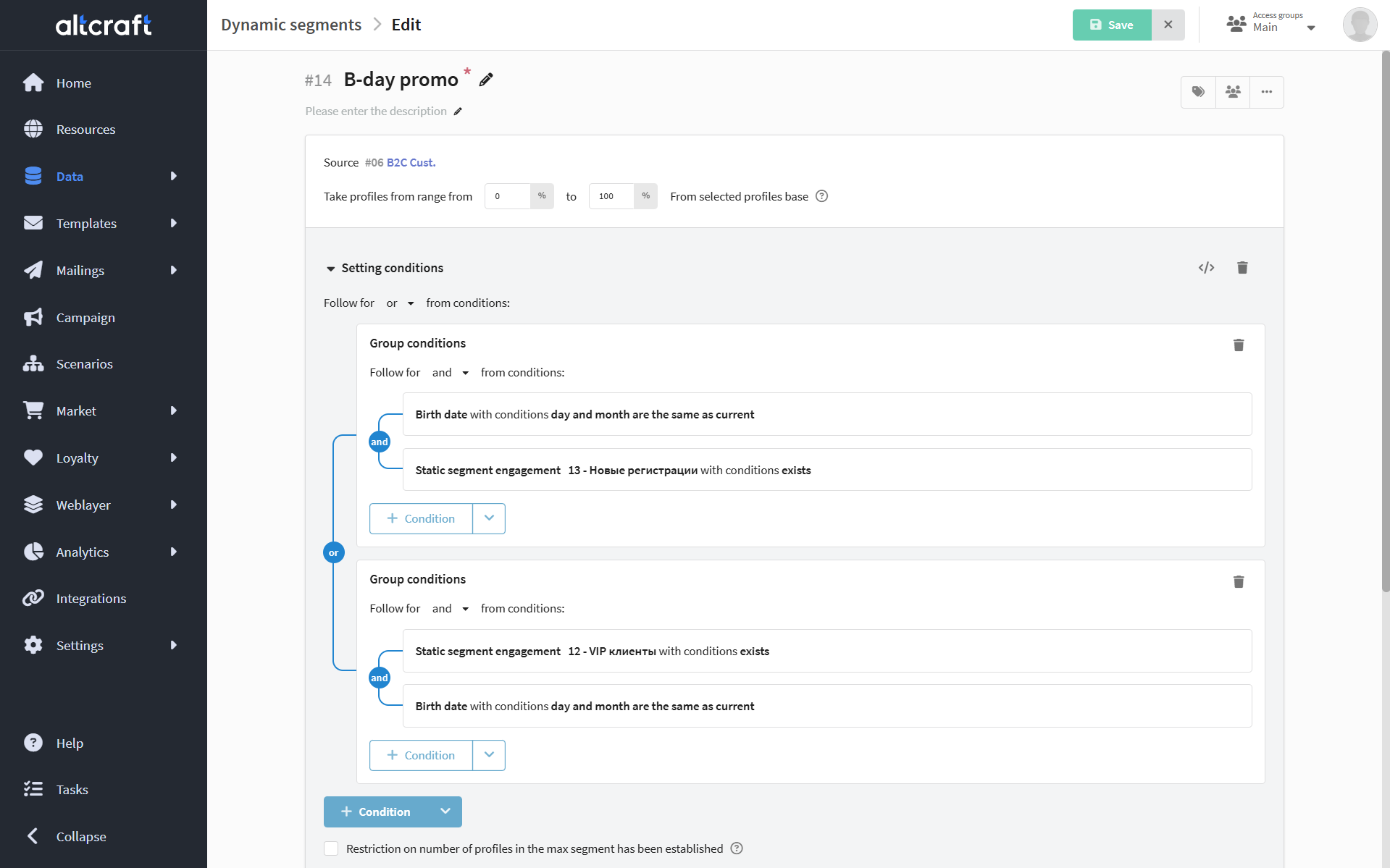Open the tags icon button
This screenshot has width=1390, height=868.
click(x=1198, y=92)
